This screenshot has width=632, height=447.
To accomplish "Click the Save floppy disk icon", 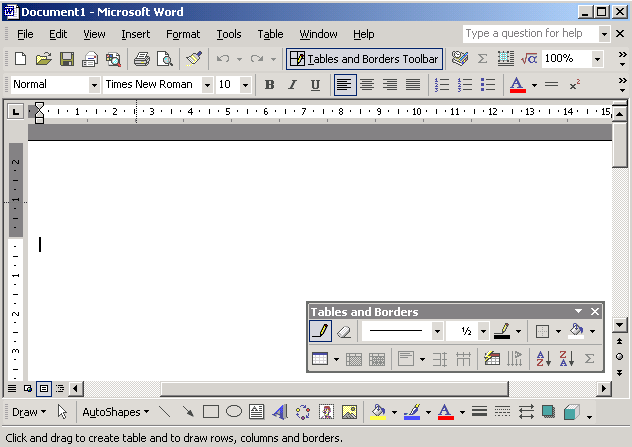I will [67, 59].
